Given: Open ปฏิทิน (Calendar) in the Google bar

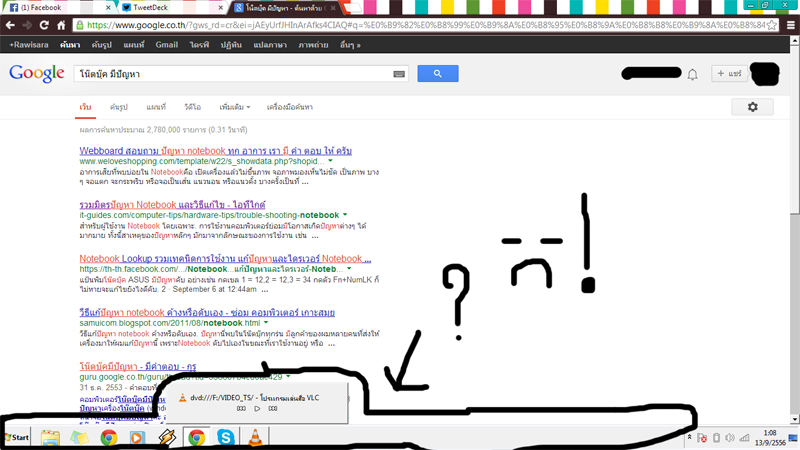Looking at the screenshot, I should click(231, 45).
